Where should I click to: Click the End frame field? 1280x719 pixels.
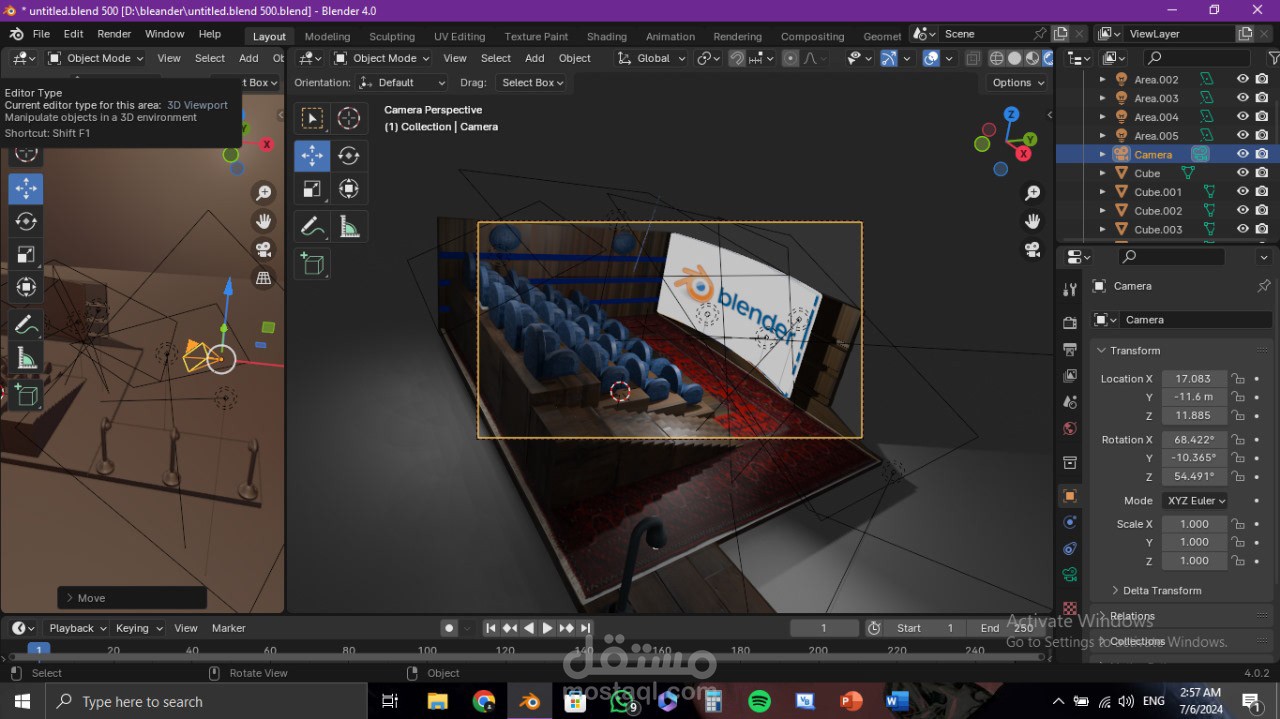pyautogui.click(x=1005, y=628)
